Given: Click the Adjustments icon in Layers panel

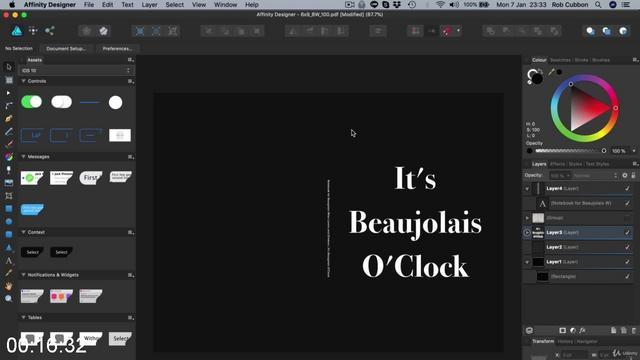Looking at the screenshot, I should [573, 330].
